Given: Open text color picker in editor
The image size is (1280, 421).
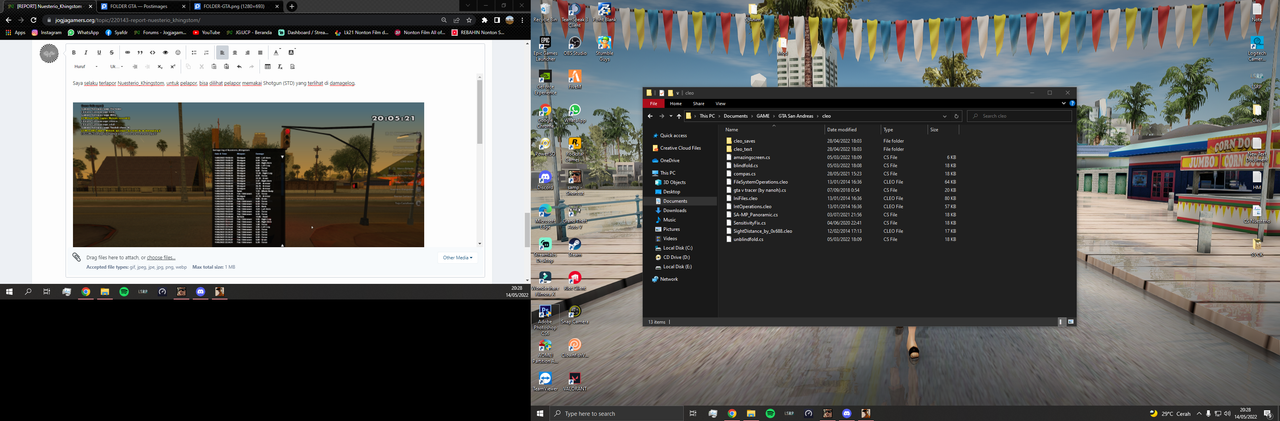Looking at the screenshot, I should (x=276, y=53).
